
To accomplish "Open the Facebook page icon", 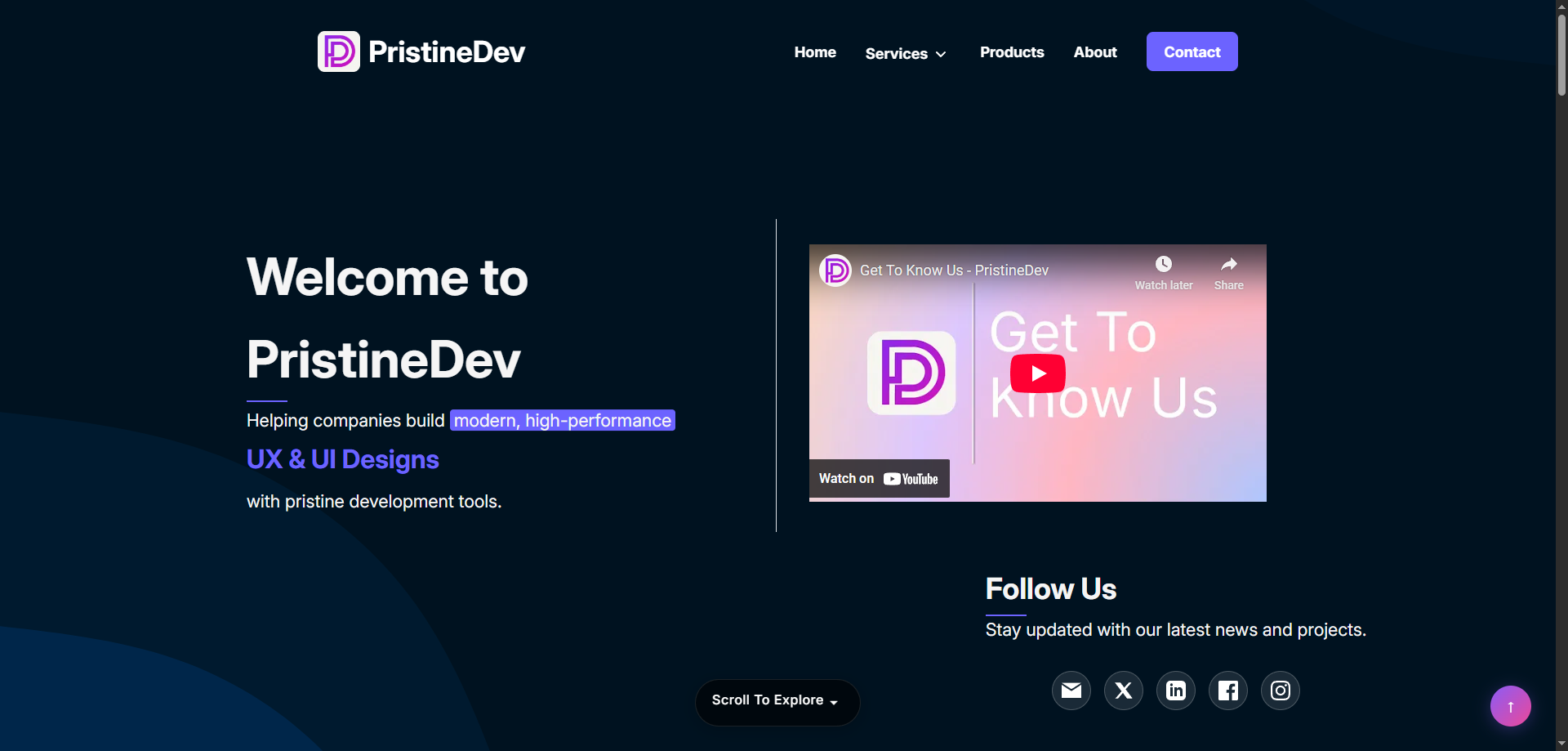I will tap(1228, 691).
